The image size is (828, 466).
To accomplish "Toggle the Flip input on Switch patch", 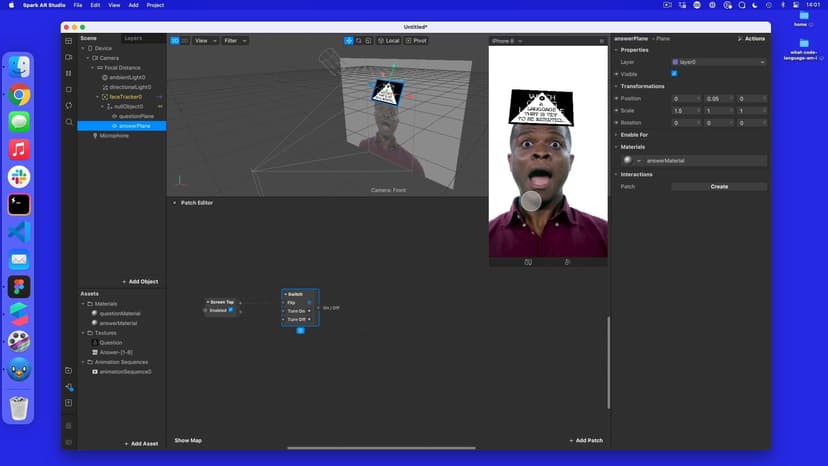I will 309,303.
